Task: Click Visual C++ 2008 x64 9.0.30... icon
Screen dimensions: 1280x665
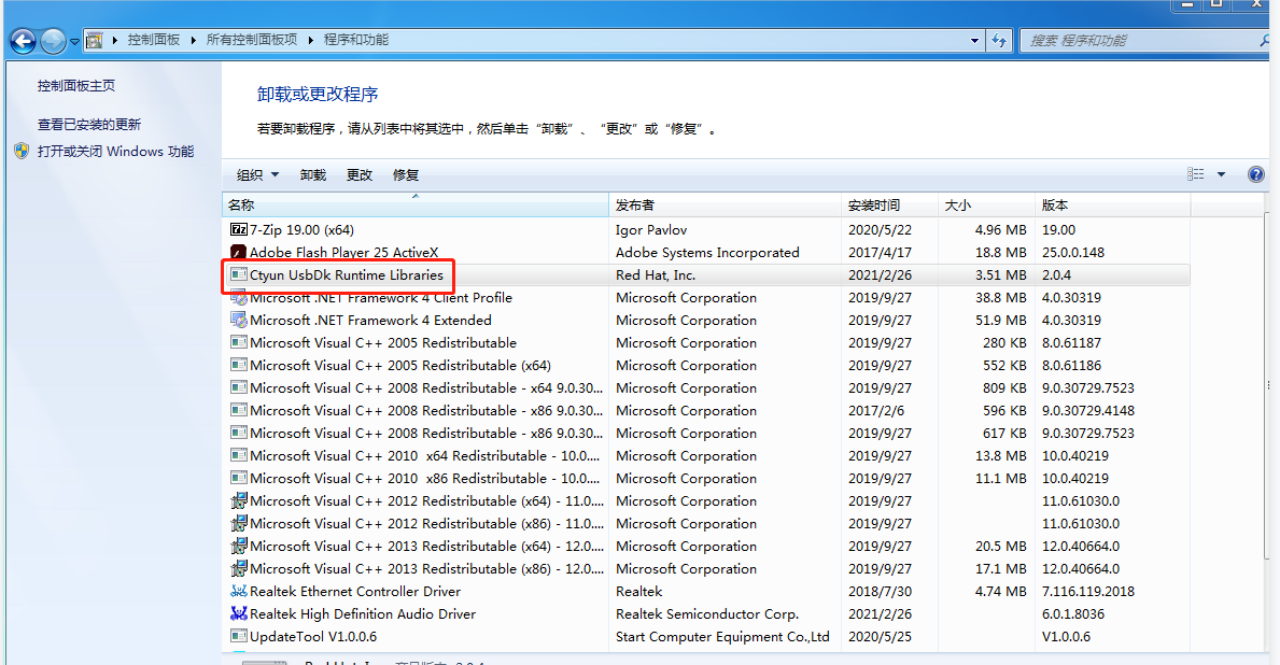Action: (x=238, y=388)
